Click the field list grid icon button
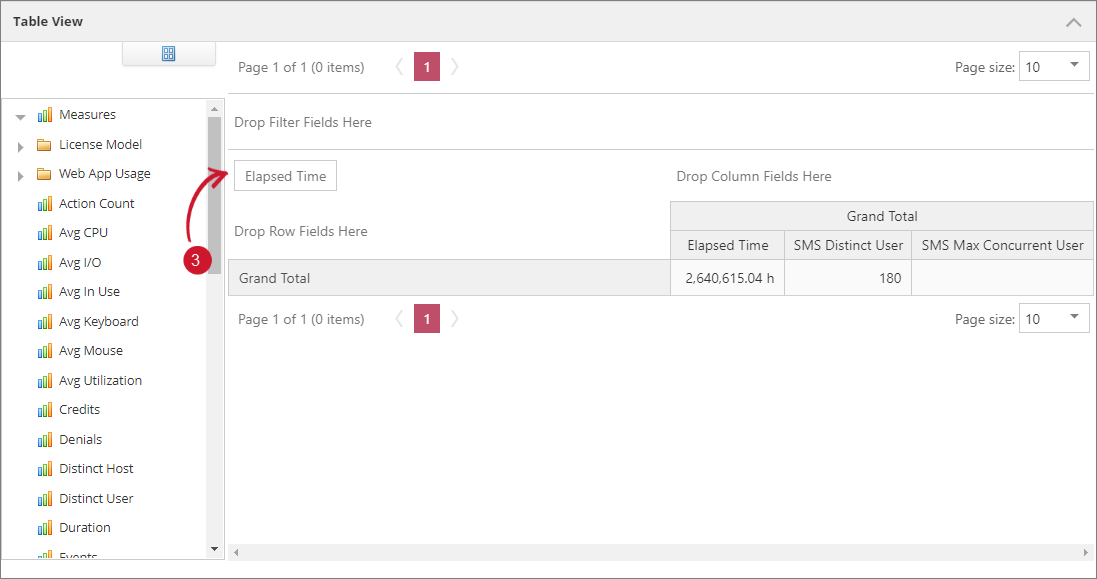Image resolution: width=1097 pixels, height=579 pixels. [x=168, y=54]
